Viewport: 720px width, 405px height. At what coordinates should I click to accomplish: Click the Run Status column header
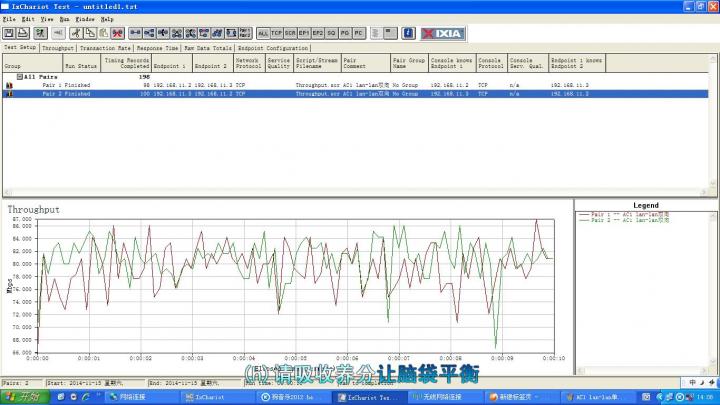(x=81, y=63)
